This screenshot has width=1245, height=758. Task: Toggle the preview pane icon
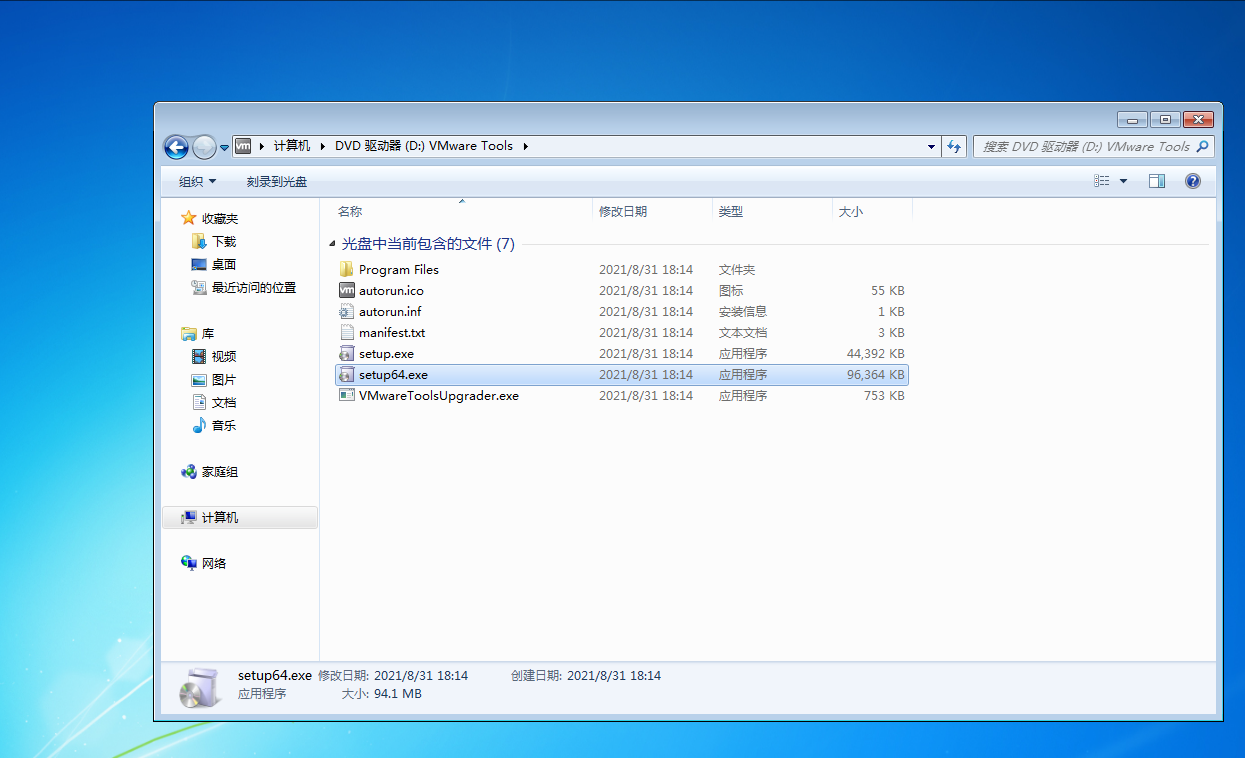(1157, 181)
